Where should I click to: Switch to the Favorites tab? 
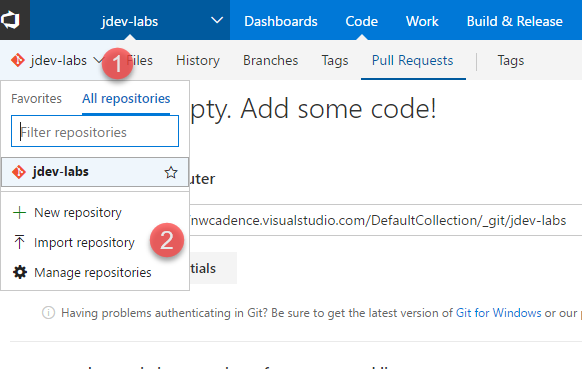[x=36, y=98]
